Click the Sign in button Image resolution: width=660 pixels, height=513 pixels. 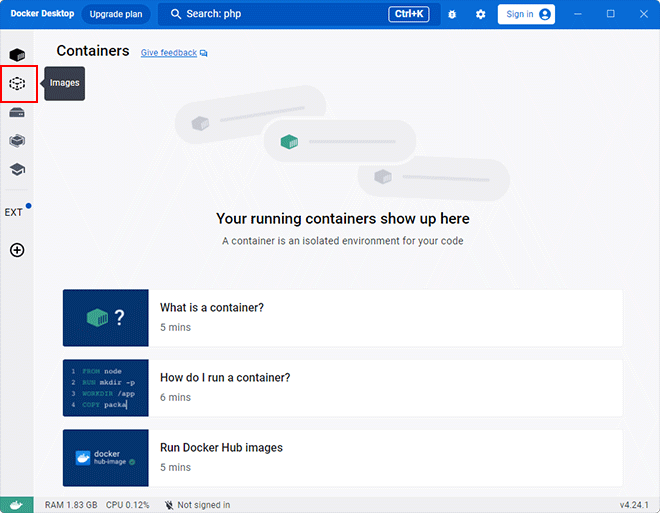click(526, 14)
